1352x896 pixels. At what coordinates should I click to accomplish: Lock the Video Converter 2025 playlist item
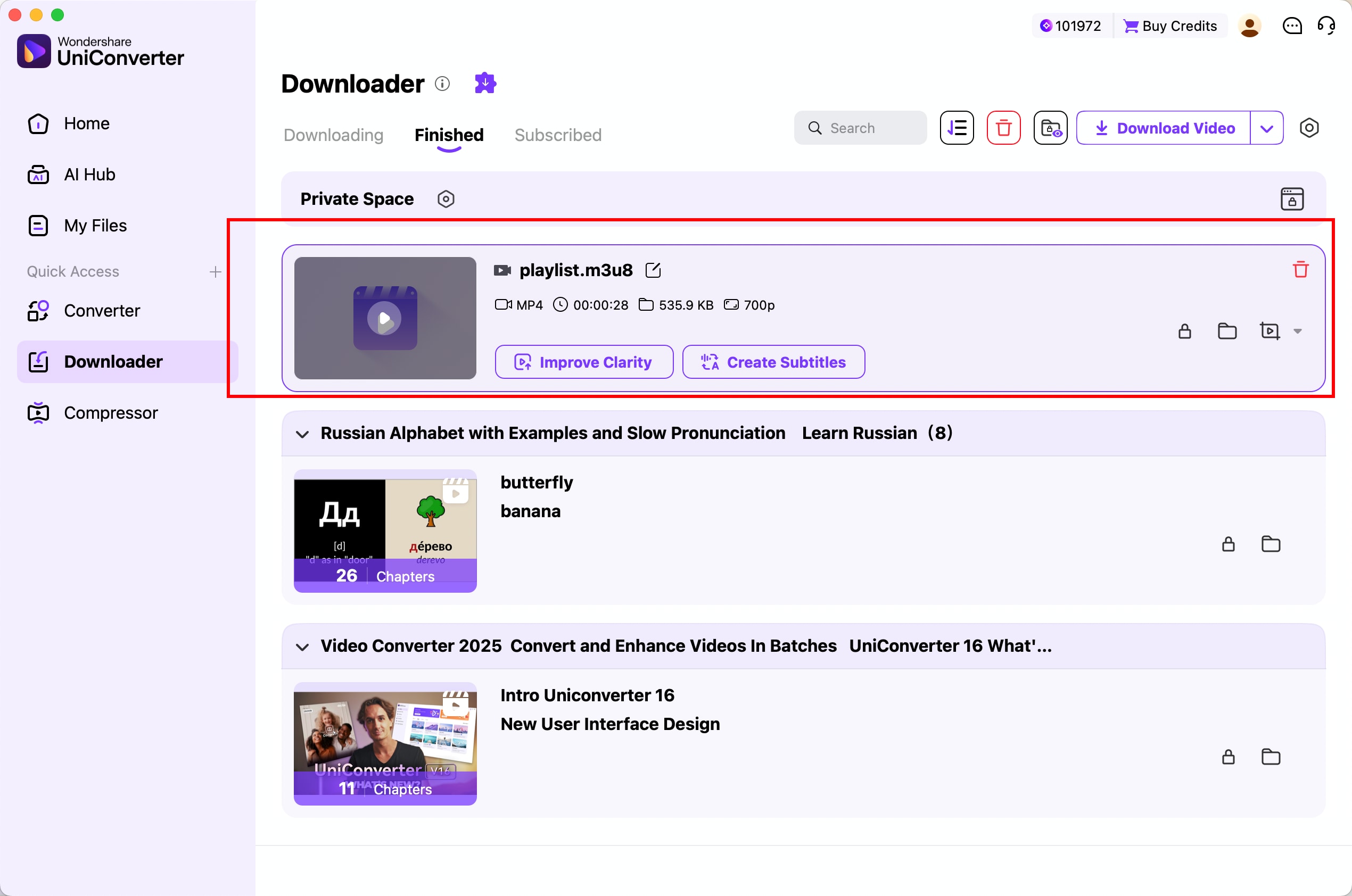tap(1228, 757)
